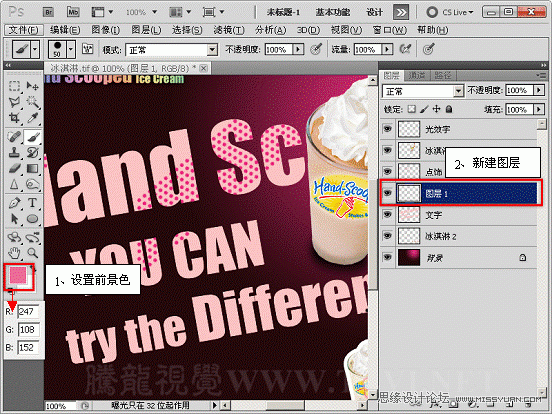Open the brush preset picker arrow
The height and width of the screenshot is (414, 552).
click(71, 49)
